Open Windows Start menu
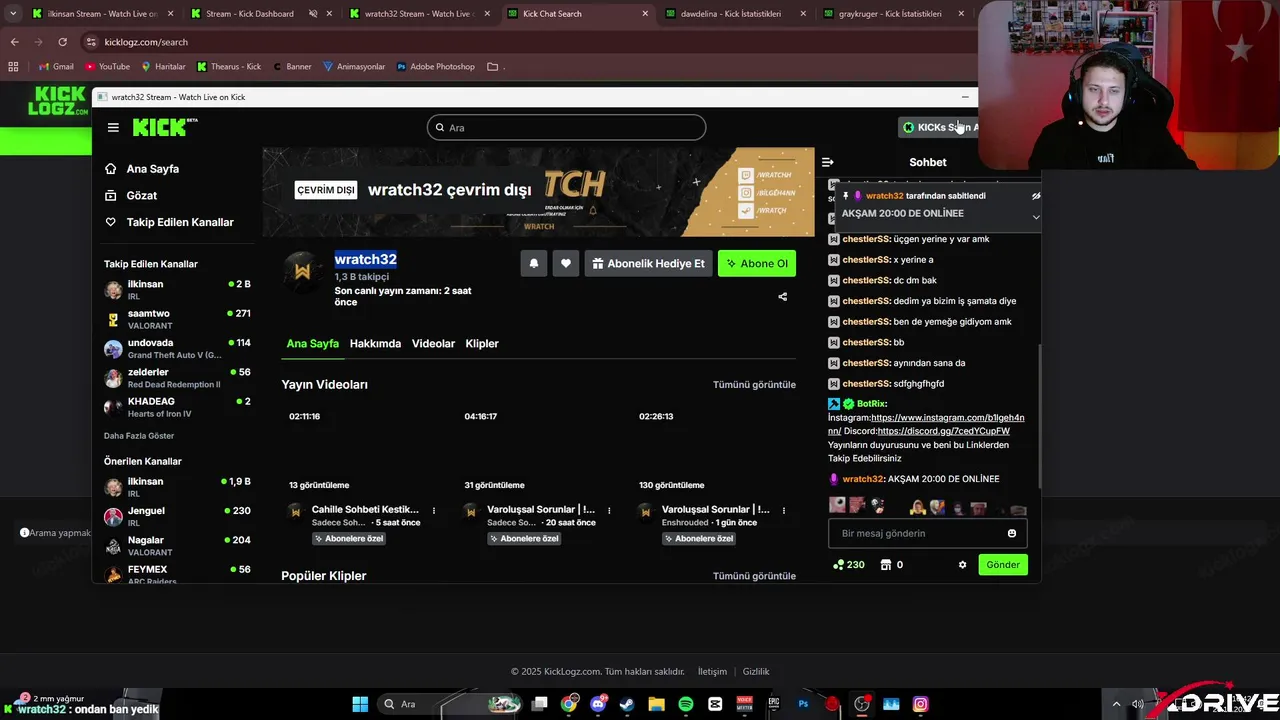The image size is (1280, 720). [360, 704]
